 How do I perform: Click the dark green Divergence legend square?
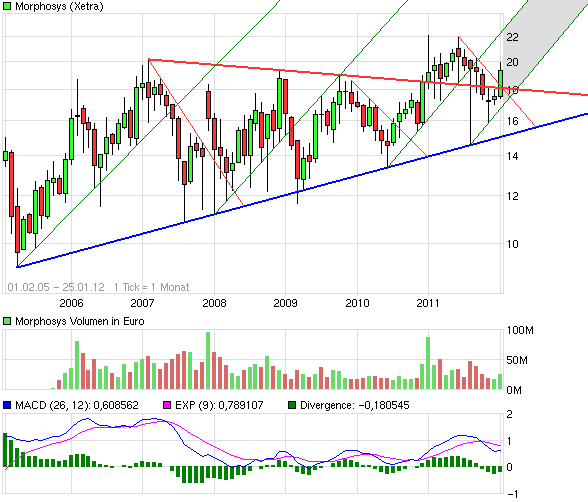(292, 405)
